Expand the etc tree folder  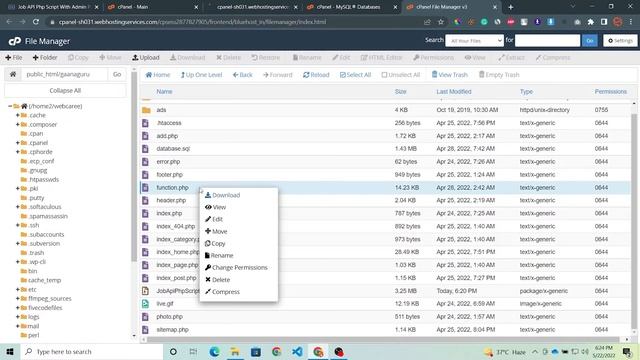point(18,289)
